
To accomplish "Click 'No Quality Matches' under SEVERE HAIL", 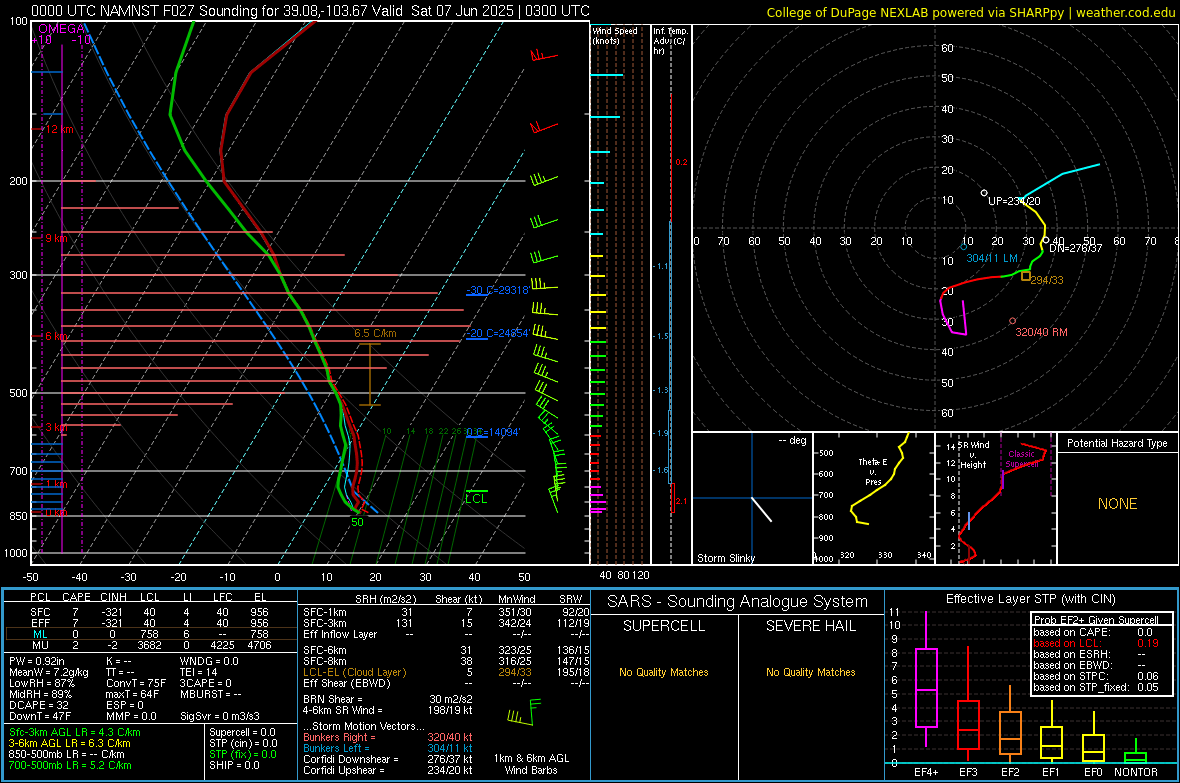I will tap(810, 672).
